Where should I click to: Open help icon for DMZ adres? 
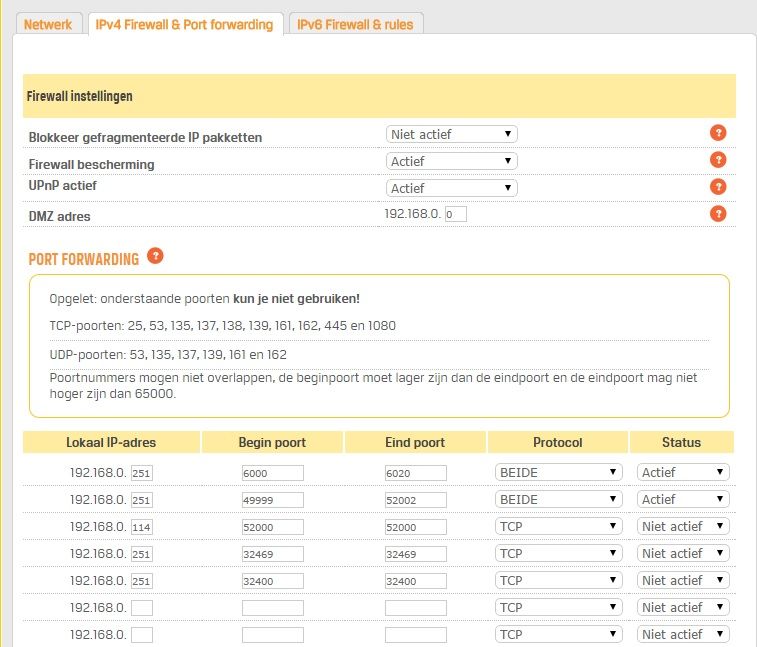(x=718, y=213)
